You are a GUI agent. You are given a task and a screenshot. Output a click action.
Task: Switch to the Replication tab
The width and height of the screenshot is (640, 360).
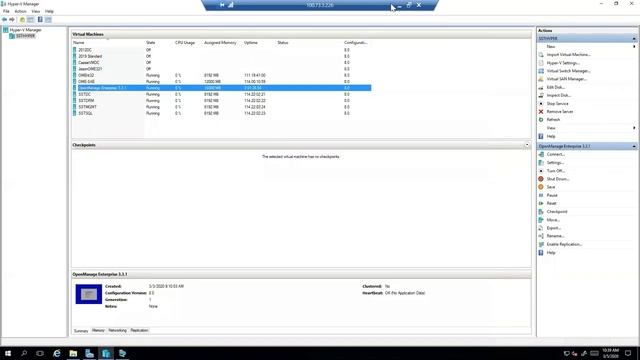(139, 330)
